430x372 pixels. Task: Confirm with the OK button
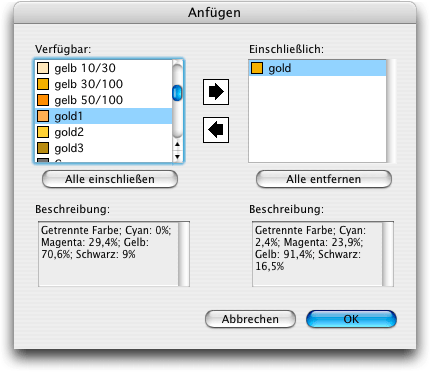pos(351,319)
